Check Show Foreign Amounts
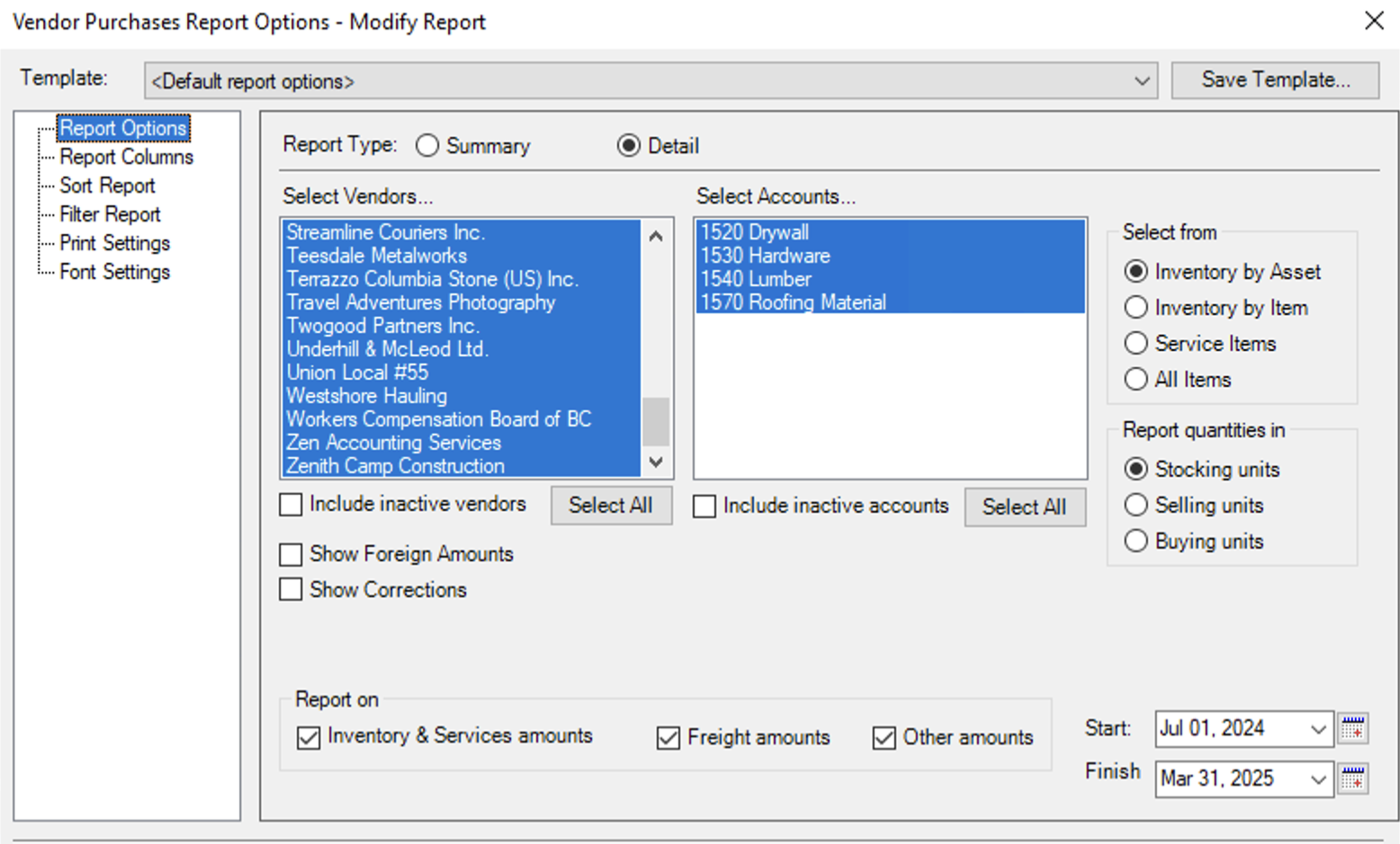 (x=290, y=554)
